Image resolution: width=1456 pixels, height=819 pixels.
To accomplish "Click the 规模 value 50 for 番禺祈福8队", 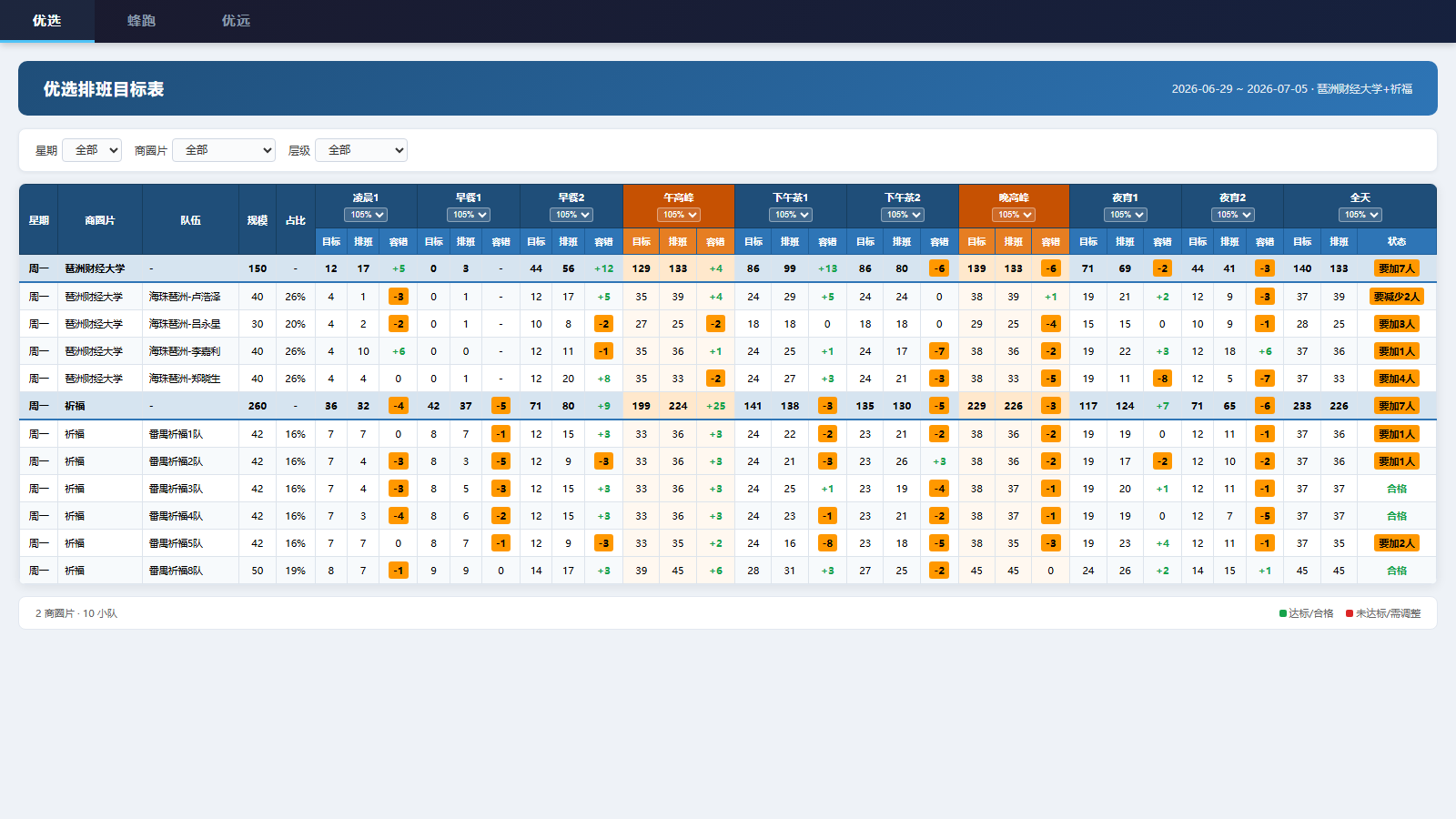I will tap(258, 571).
